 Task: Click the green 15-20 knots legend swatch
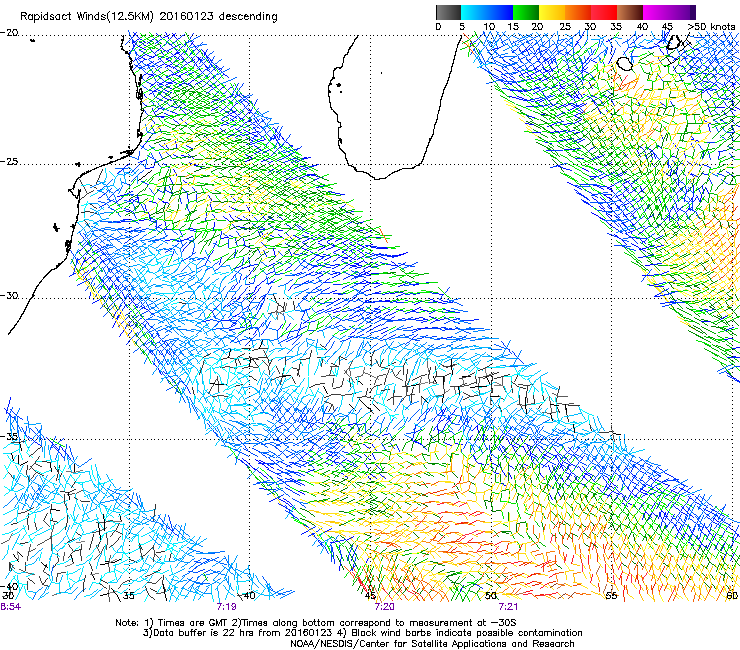click(526, 12)
